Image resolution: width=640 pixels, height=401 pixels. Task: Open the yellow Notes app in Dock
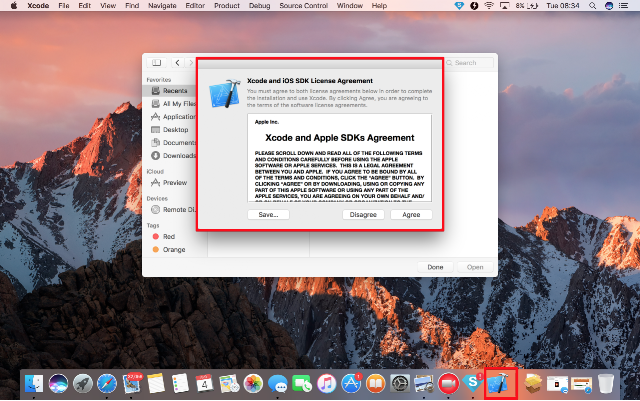point(156,384)
